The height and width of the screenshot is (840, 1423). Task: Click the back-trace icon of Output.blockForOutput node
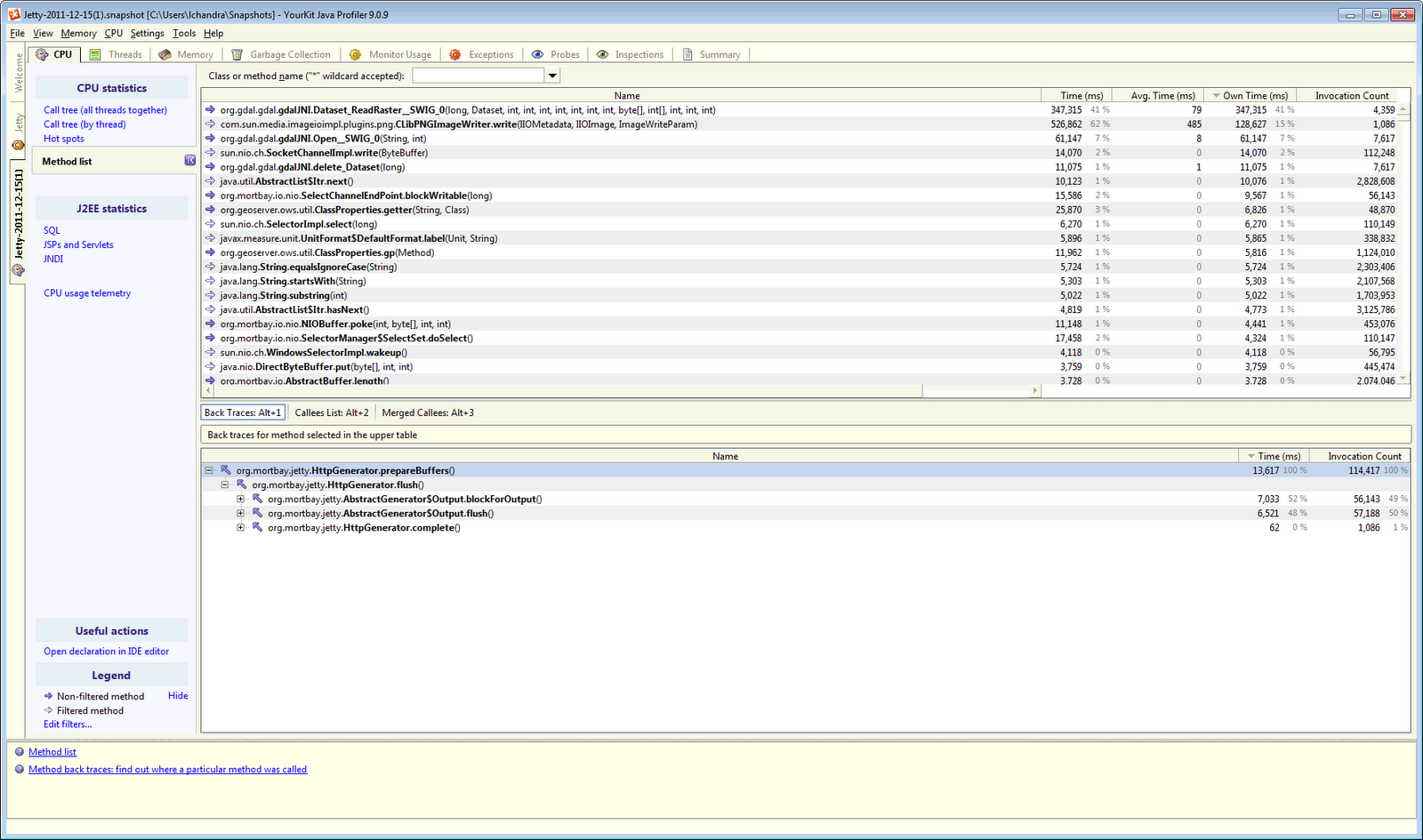[258, 499]
